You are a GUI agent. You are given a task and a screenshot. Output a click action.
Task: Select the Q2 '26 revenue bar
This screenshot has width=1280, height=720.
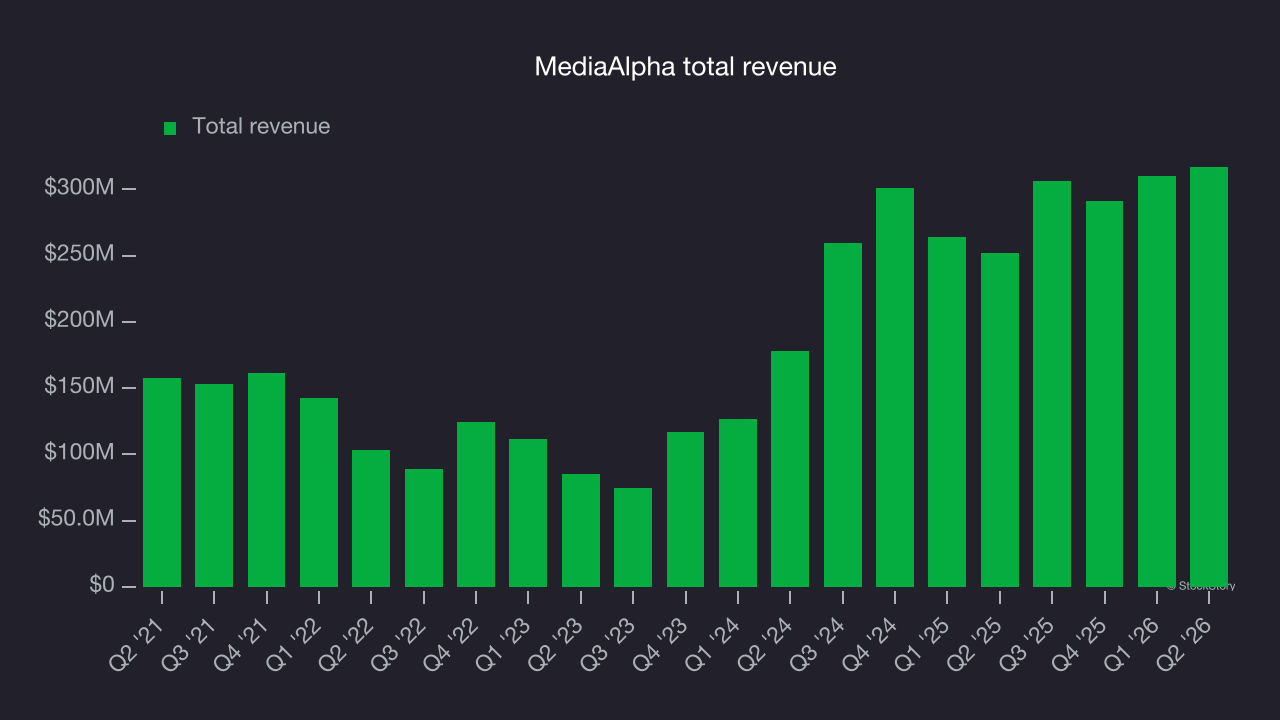(1209, 377)
